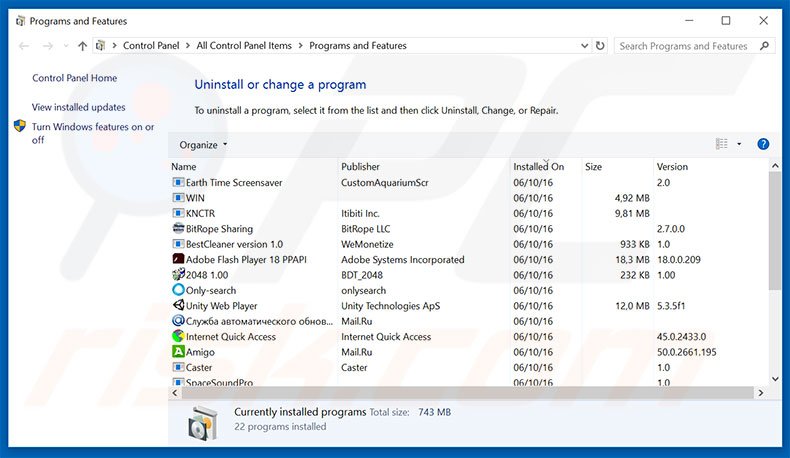Screen dimensions: 790x458
Task: Click the search magnifier icon
Action: pos(764,46)
